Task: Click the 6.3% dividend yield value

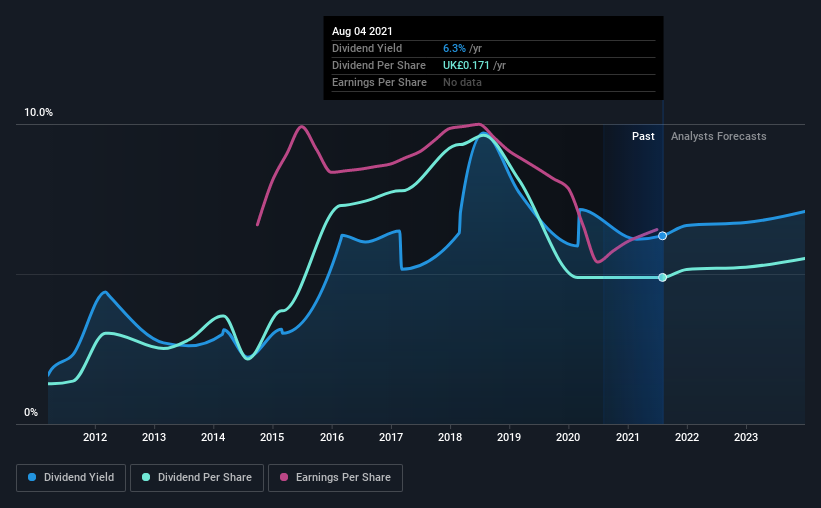Action: pyautogui.click(x=454, y=48)
